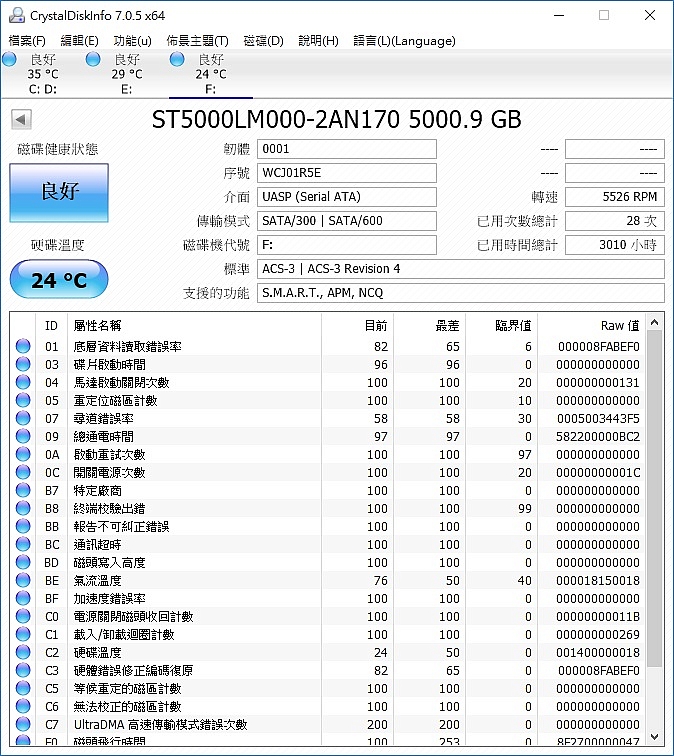Click the status circle for attribute BE
Viewport: 674px width, 756px height.
[23, 580]
